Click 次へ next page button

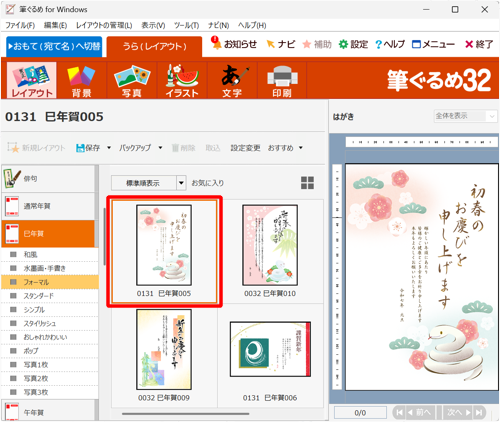tap(458, 412)
